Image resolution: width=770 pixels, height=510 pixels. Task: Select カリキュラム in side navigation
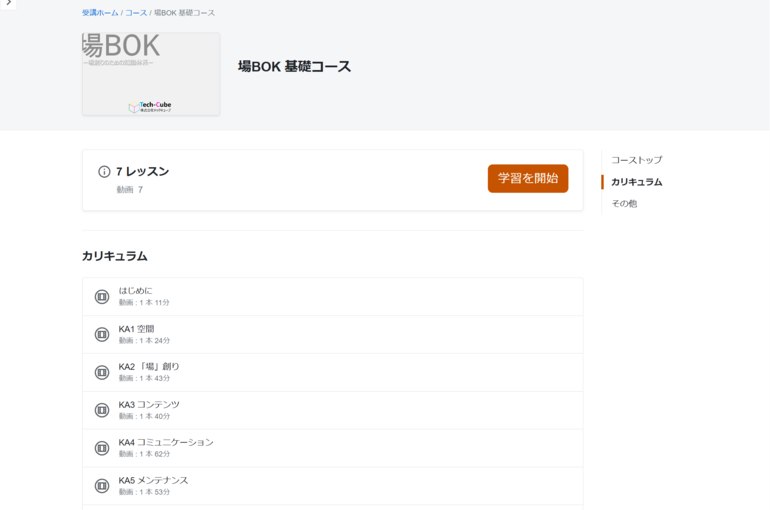636,182
